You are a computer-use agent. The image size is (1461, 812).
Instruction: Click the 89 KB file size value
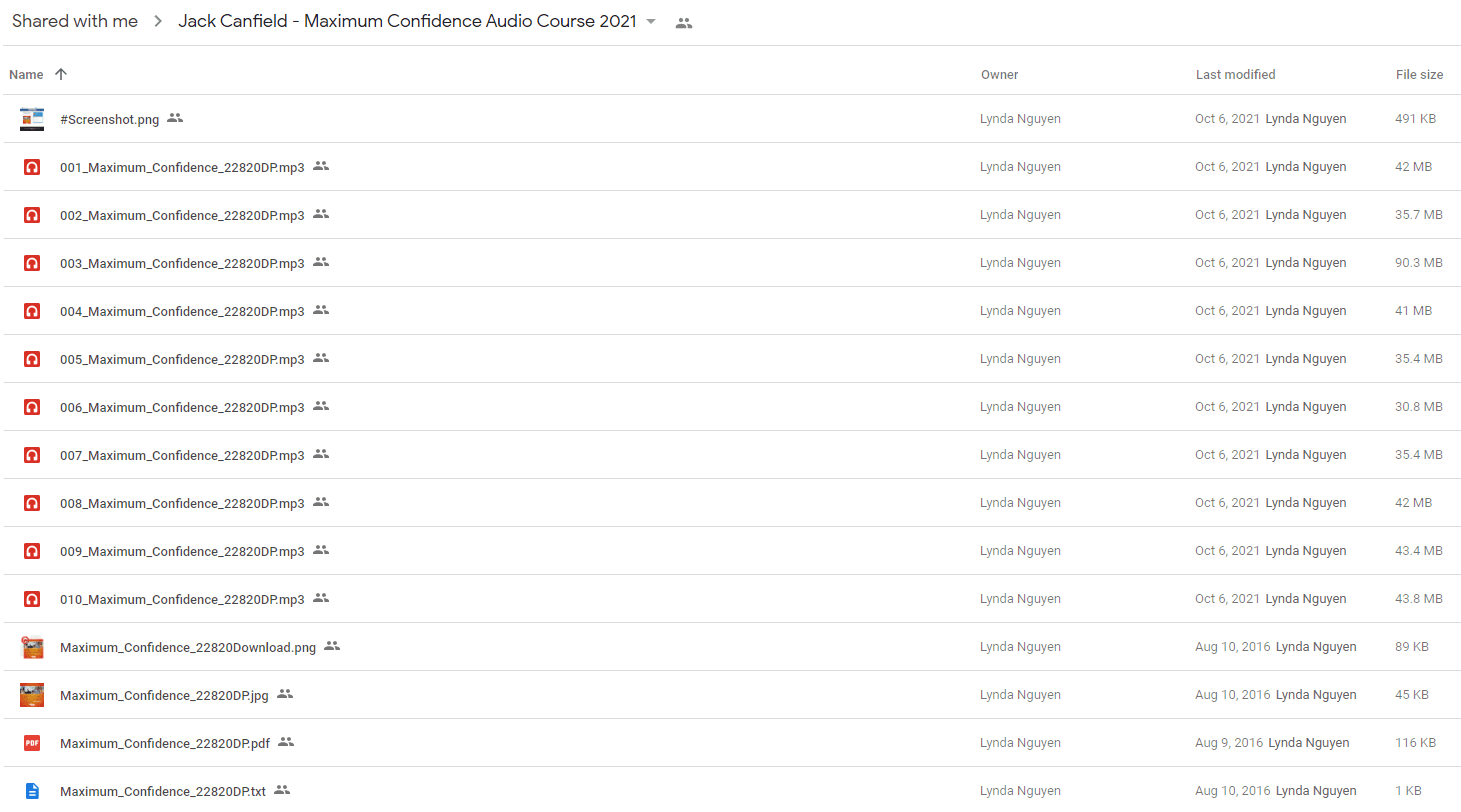coord(1412,647)
